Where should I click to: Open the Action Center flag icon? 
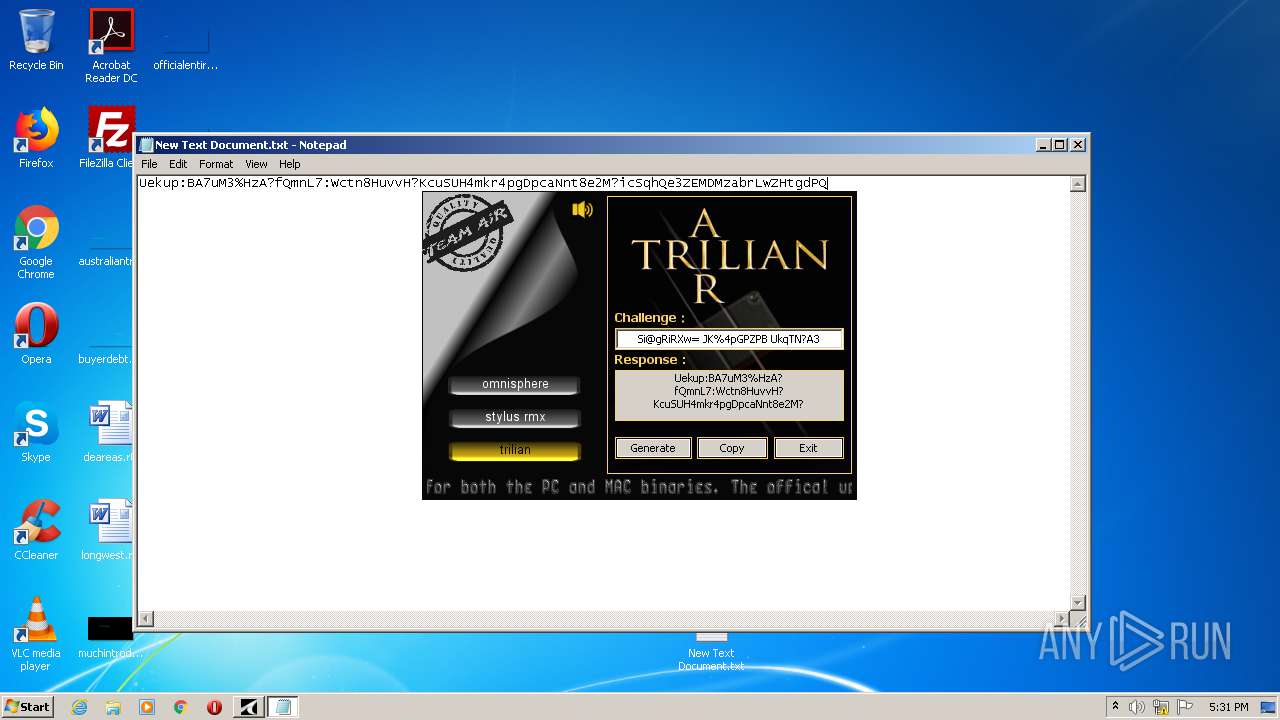(1184, 707)
